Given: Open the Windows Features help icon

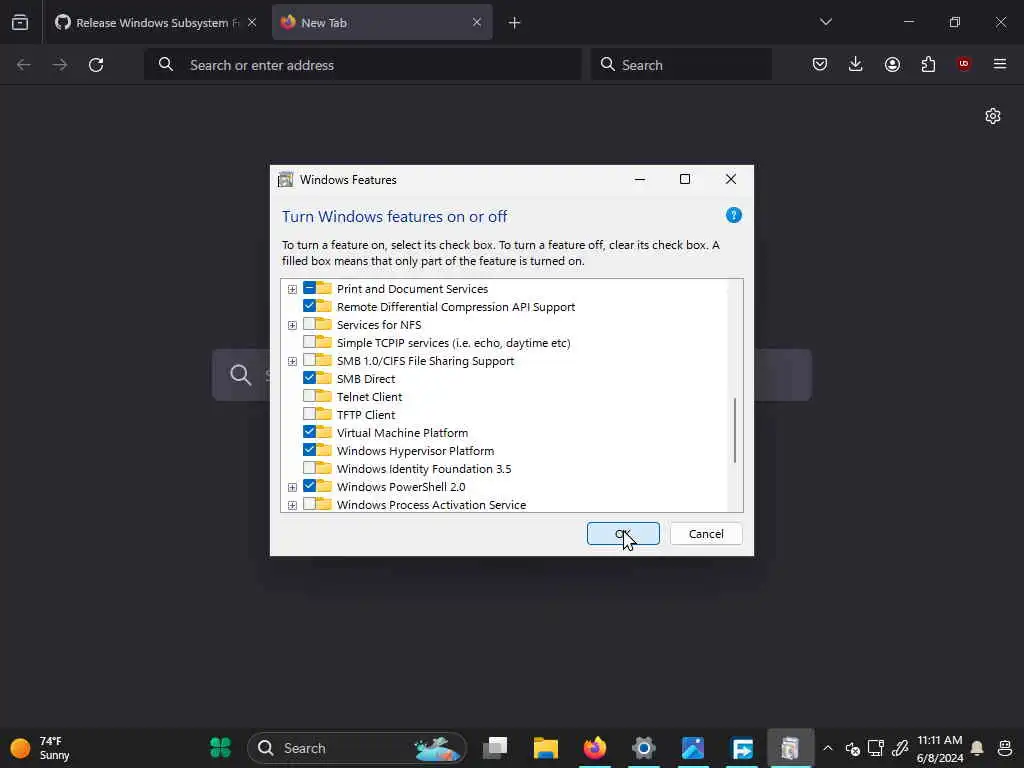Looking at the screenshot, I should (733, 216).
